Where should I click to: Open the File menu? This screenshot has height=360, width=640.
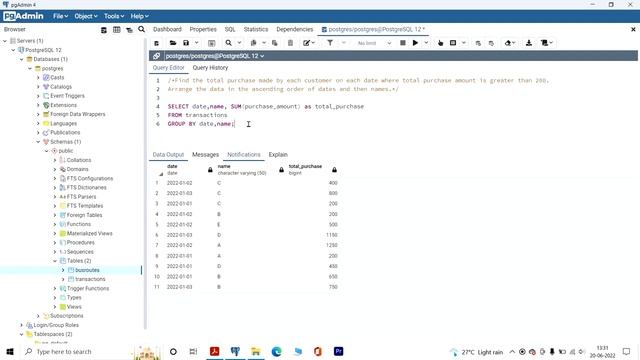(60, 16)
